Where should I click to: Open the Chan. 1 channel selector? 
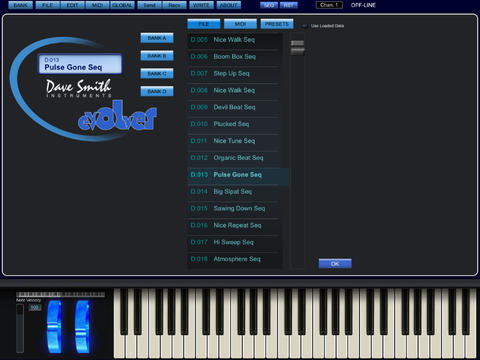pos(329,5)
